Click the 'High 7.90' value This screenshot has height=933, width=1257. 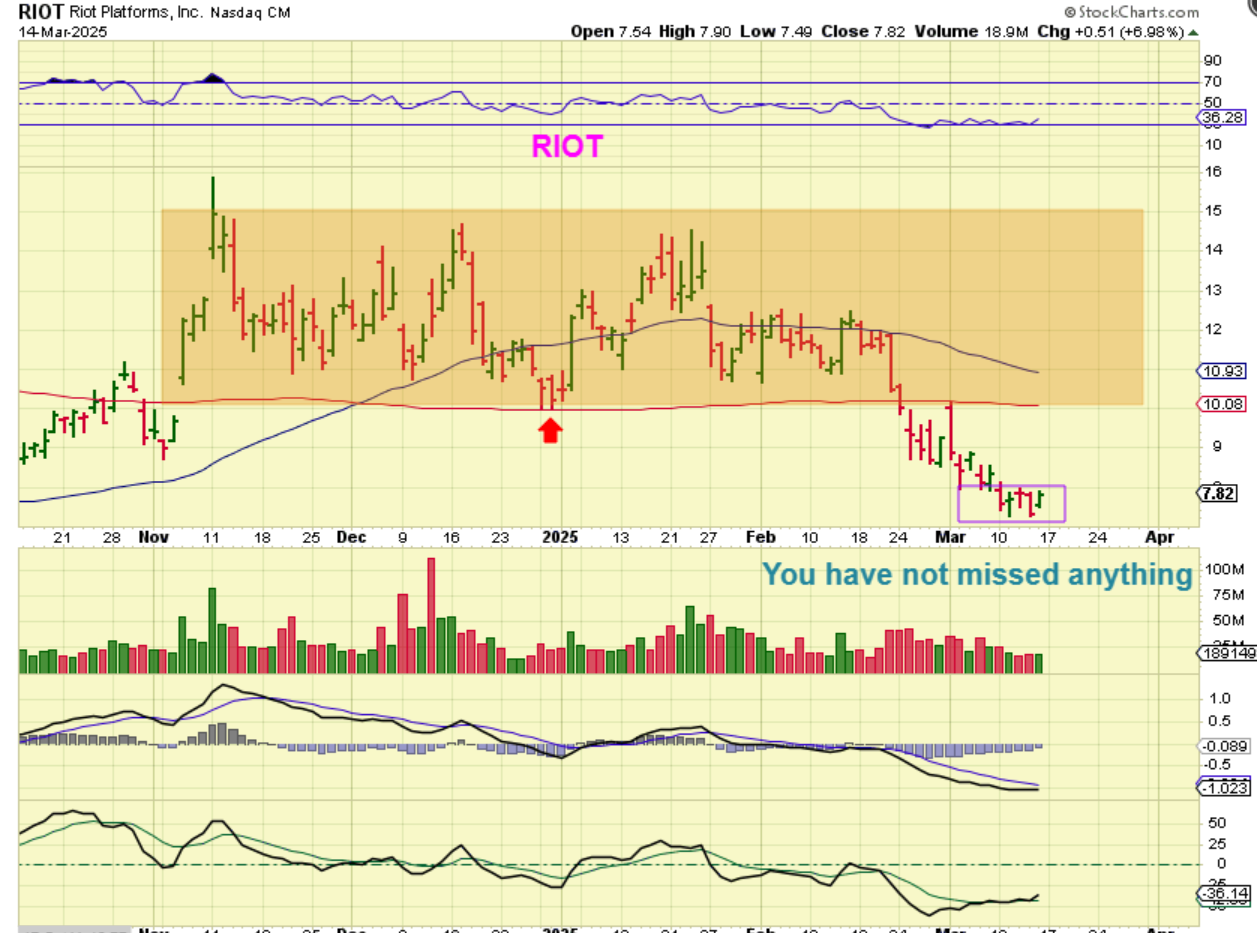tap(695, 31)
